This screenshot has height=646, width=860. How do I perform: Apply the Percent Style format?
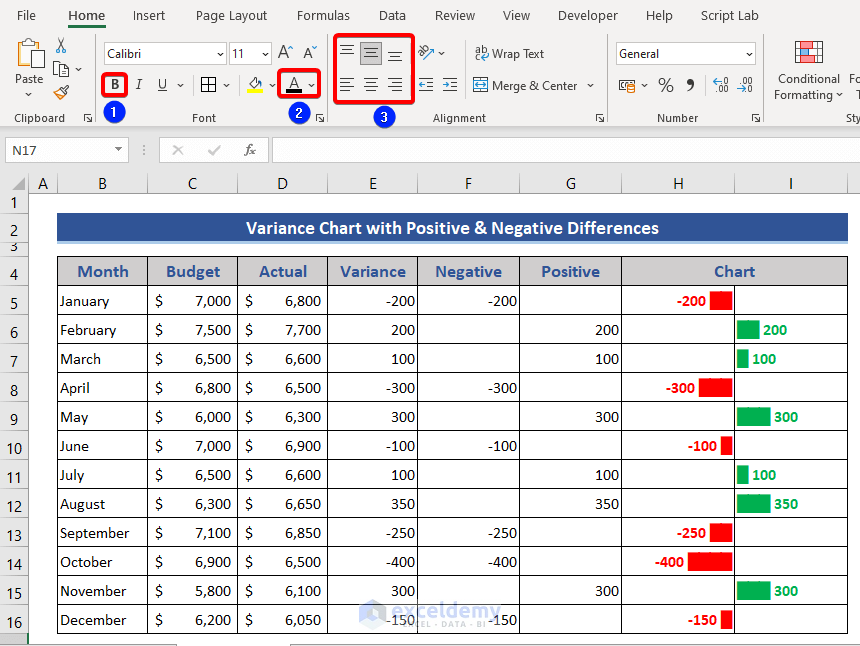point(666,85)
